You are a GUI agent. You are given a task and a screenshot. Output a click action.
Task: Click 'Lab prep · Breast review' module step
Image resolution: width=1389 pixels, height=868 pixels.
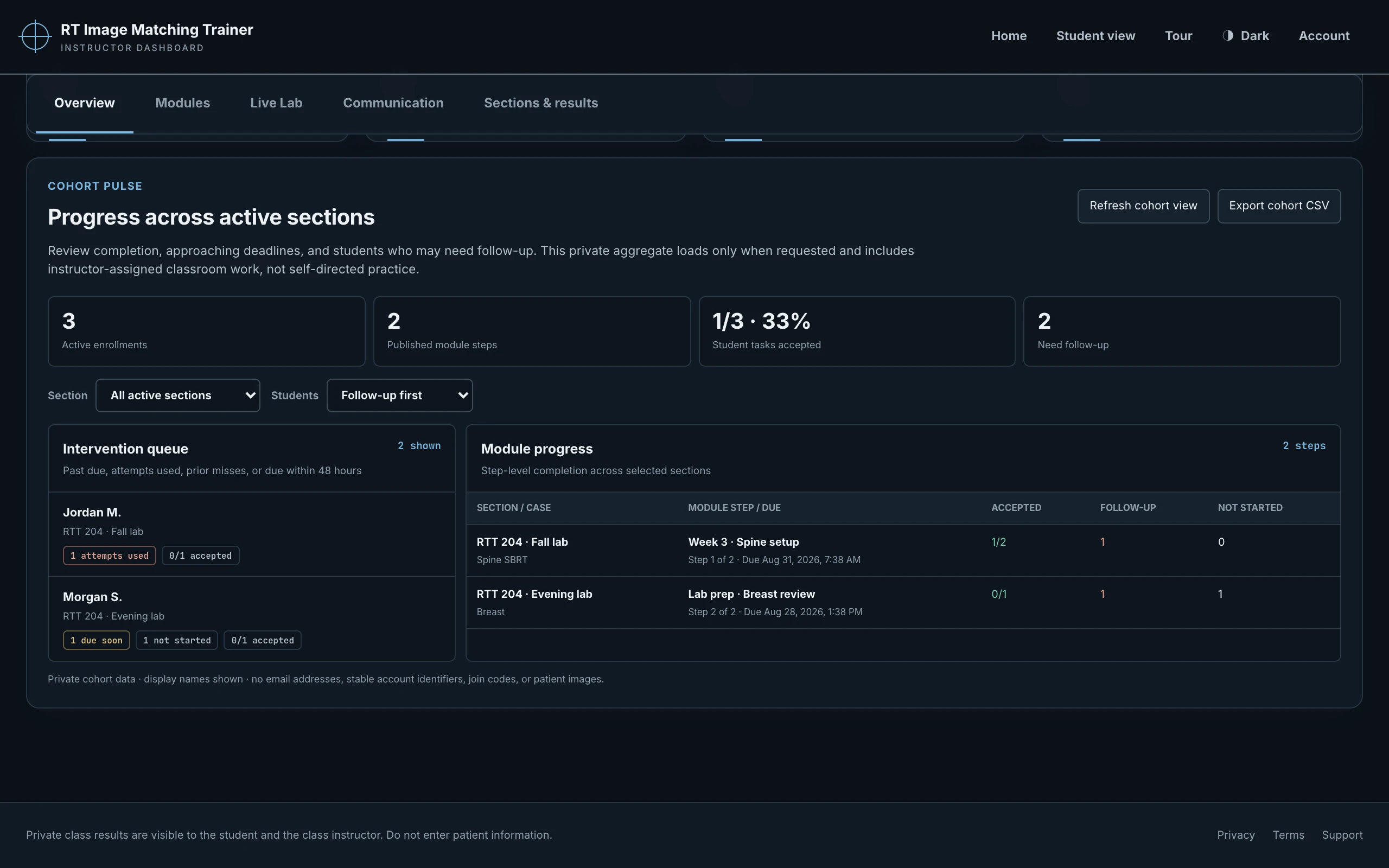tap(751, 594)
